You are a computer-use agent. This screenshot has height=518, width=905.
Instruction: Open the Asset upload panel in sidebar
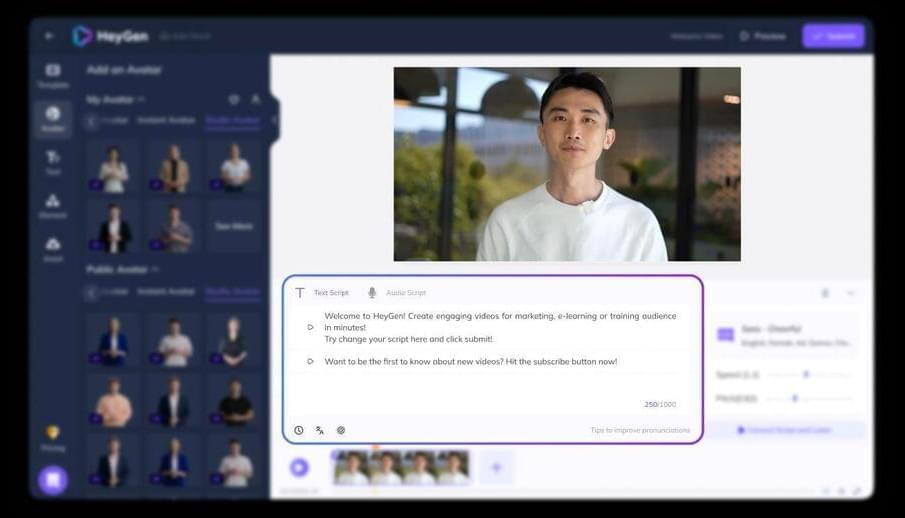point(53,248)
